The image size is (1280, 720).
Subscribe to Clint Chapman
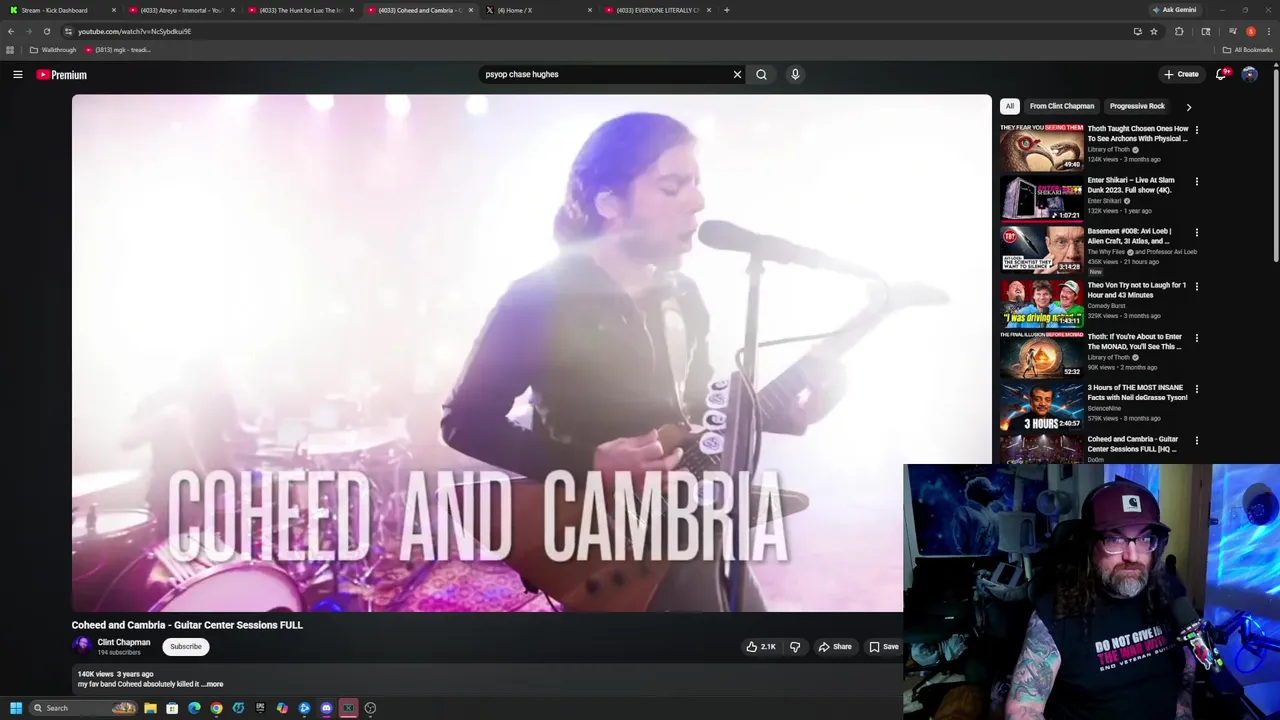[x=186, y=647]
